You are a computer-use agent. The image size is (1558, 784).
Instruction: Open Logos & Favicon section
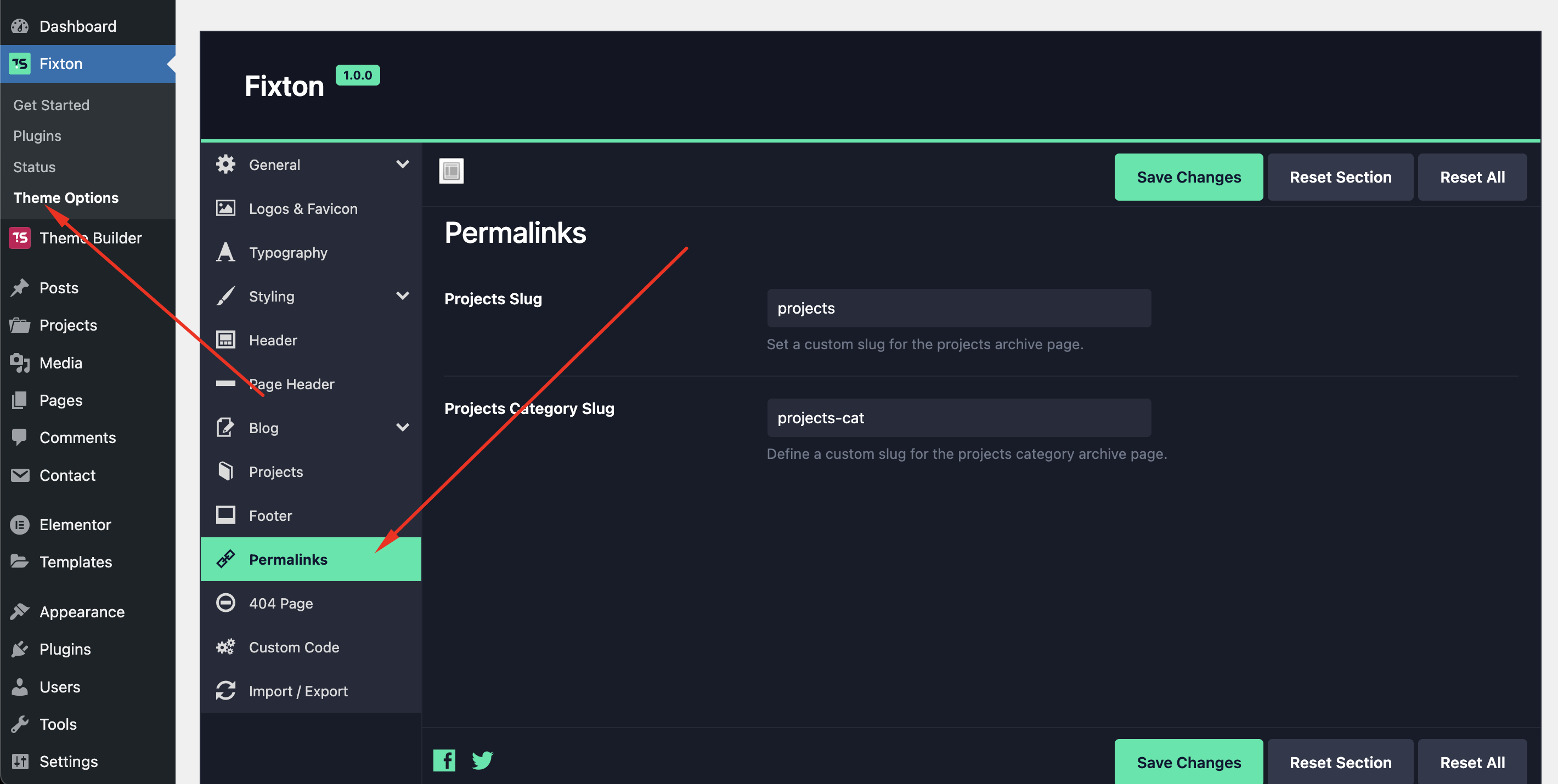pyautogui.click(x=303, y=208)
